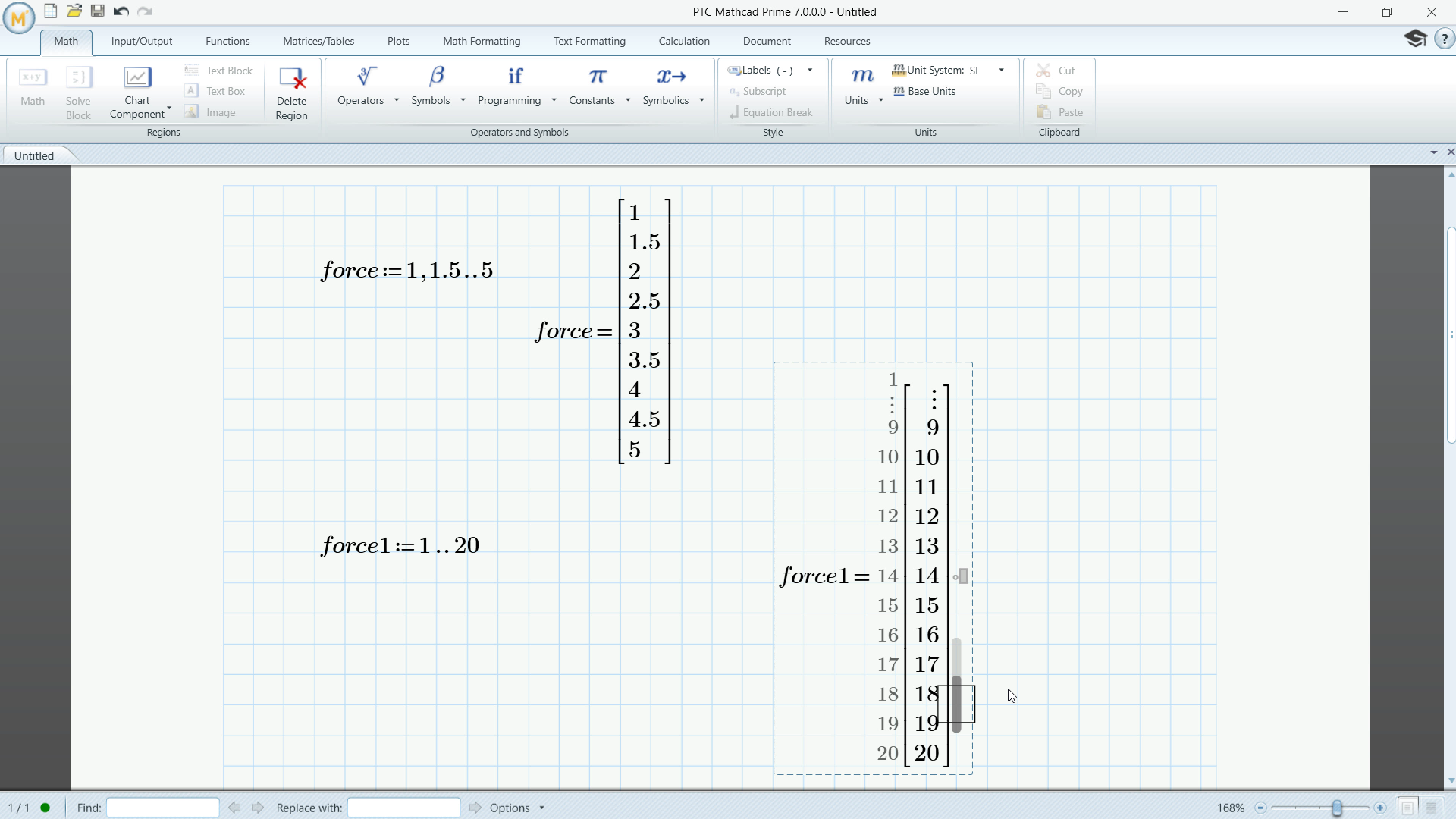Open the Symbols beta gallery

pyautogui.click(x=437, y=85)
